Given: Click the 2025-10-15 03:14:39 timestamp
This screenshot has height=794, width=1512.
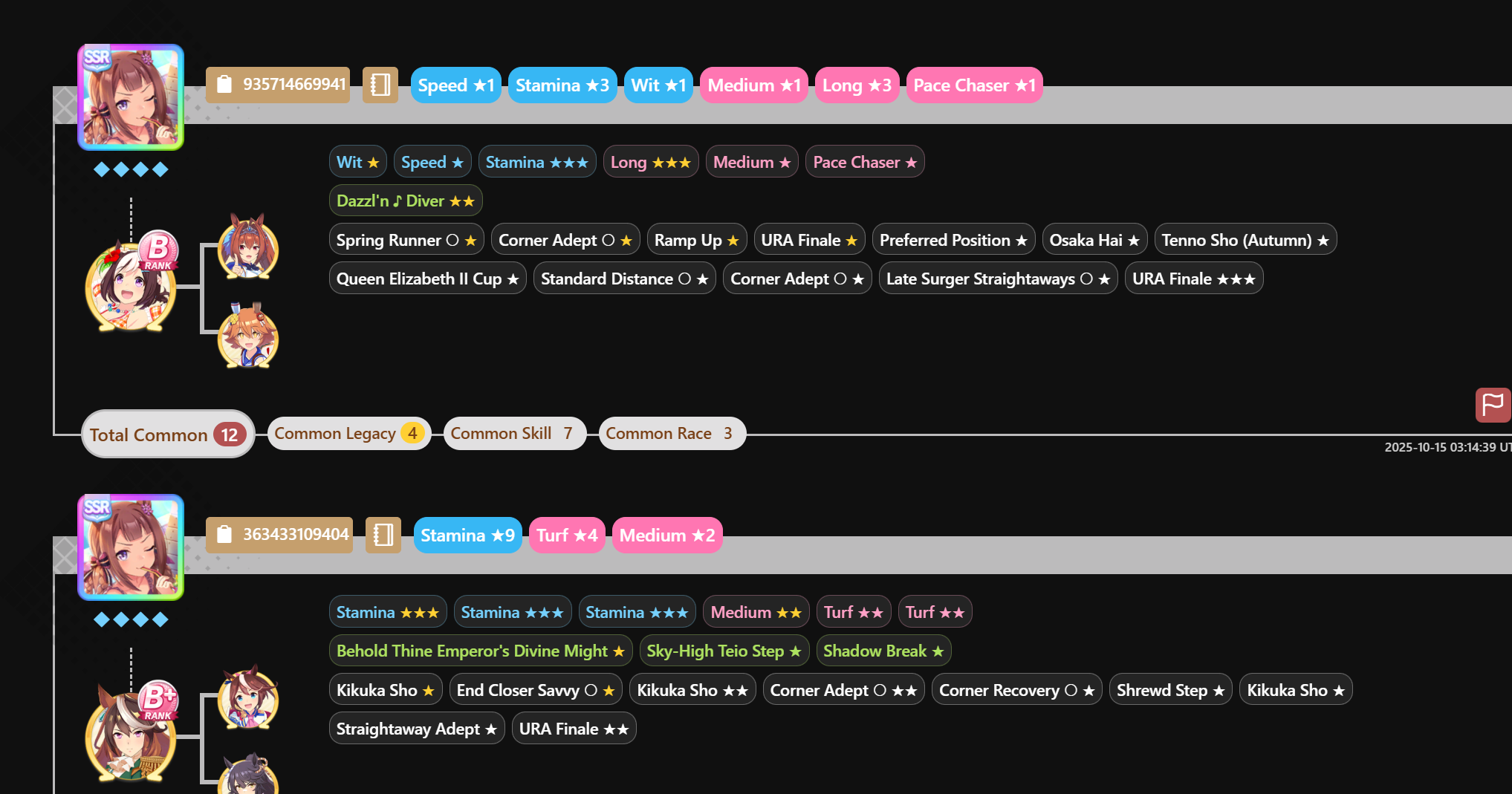Looking at the screenshot, I should tap(1447, 447).
